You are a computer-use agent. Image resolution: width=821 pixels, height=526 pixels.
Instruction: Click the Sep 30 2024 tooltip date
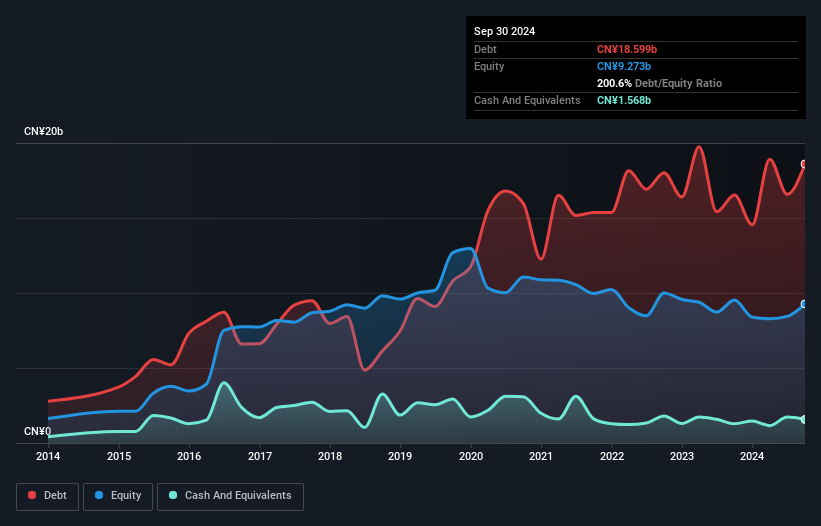coord(504,31)
